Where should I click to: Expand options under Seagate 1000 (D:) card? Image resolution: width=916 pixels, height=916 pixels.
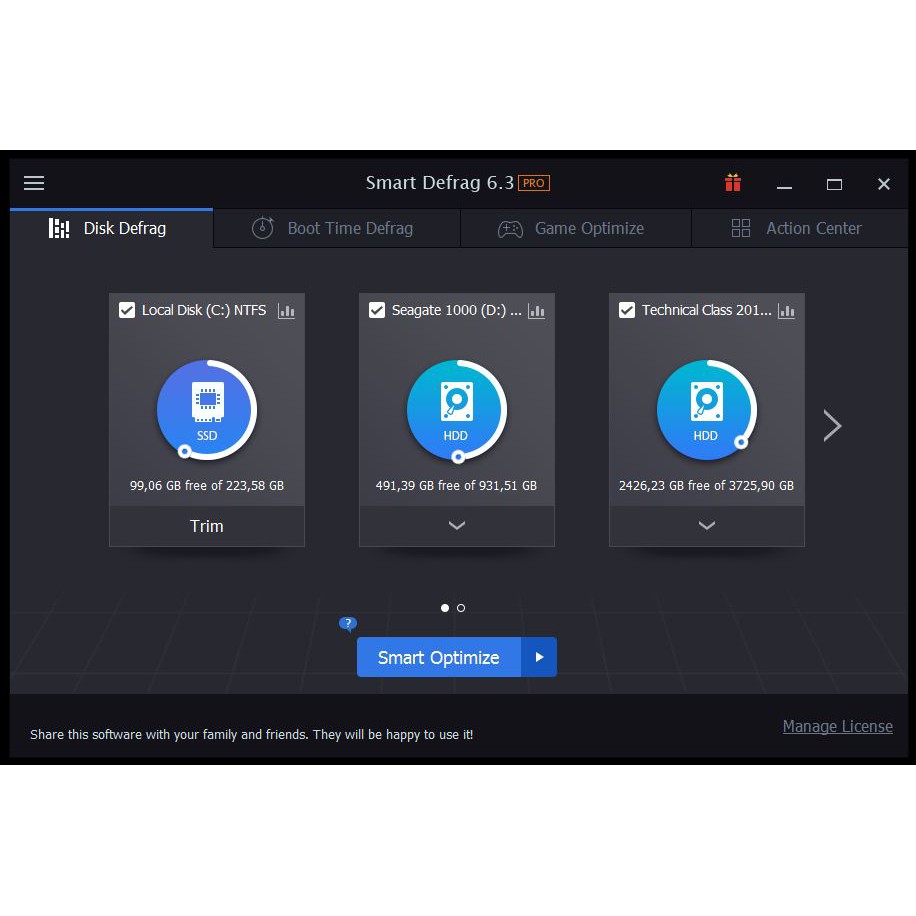click(457, 526)
